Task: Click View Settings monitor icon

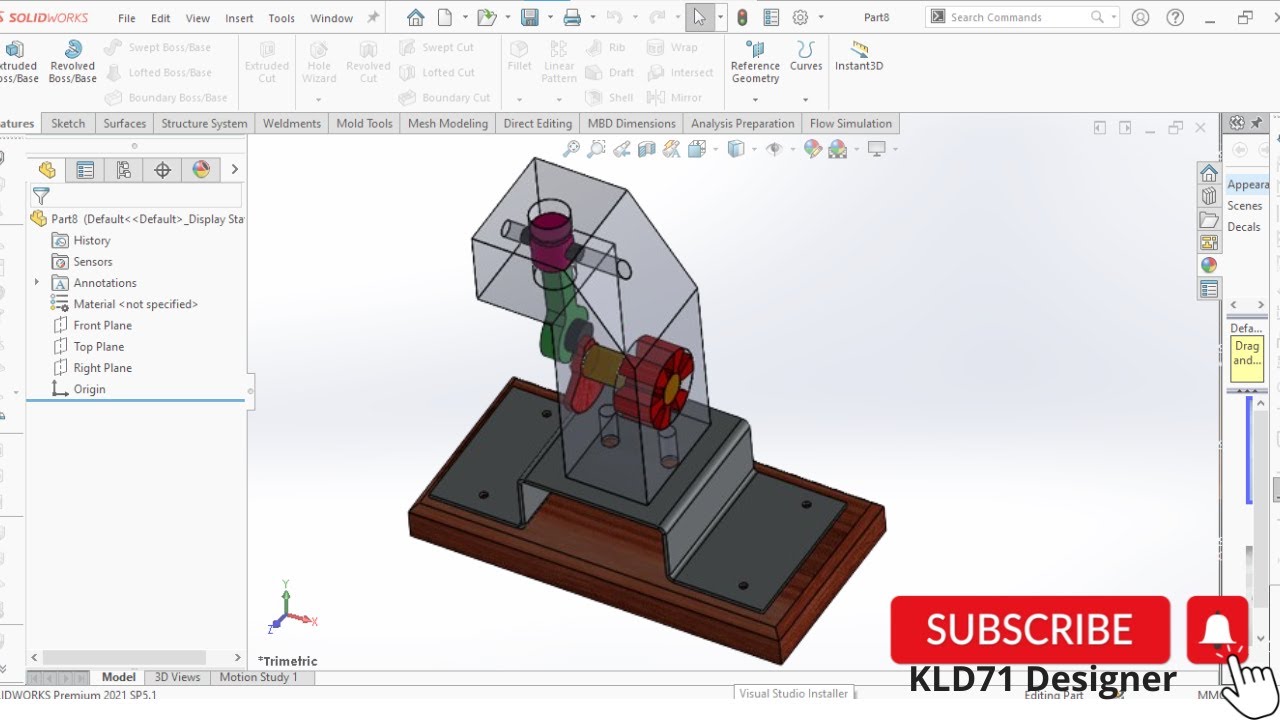Action: point(877,149)
